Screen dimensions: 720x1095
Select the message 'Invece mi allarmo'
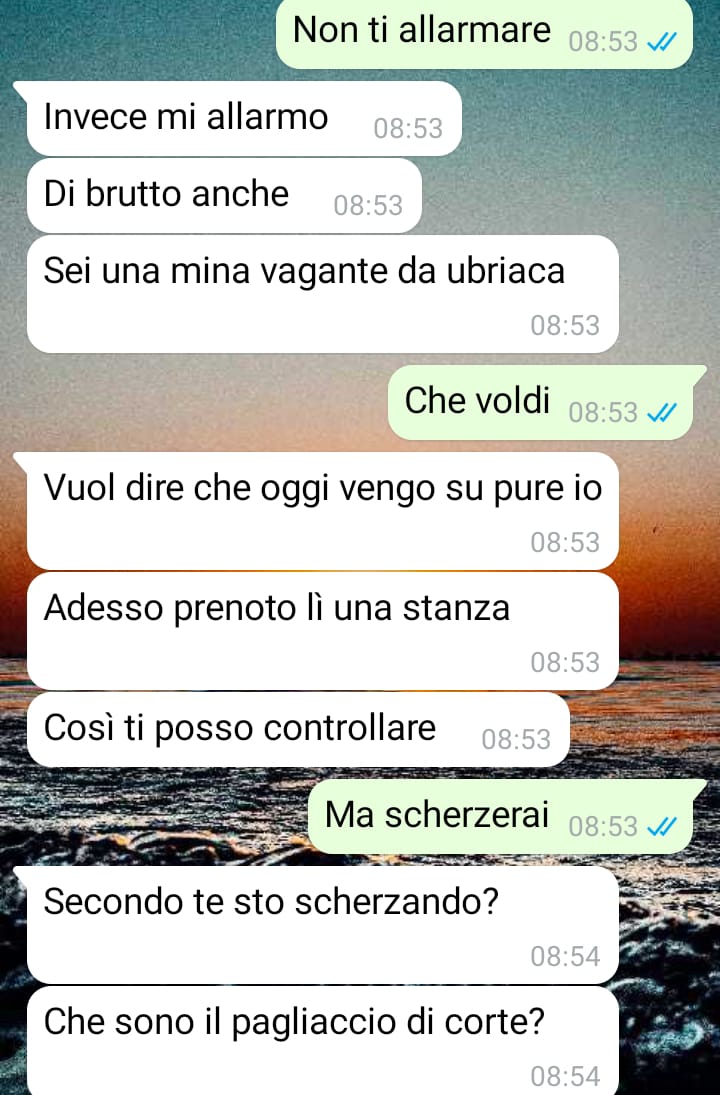[244, 118]
